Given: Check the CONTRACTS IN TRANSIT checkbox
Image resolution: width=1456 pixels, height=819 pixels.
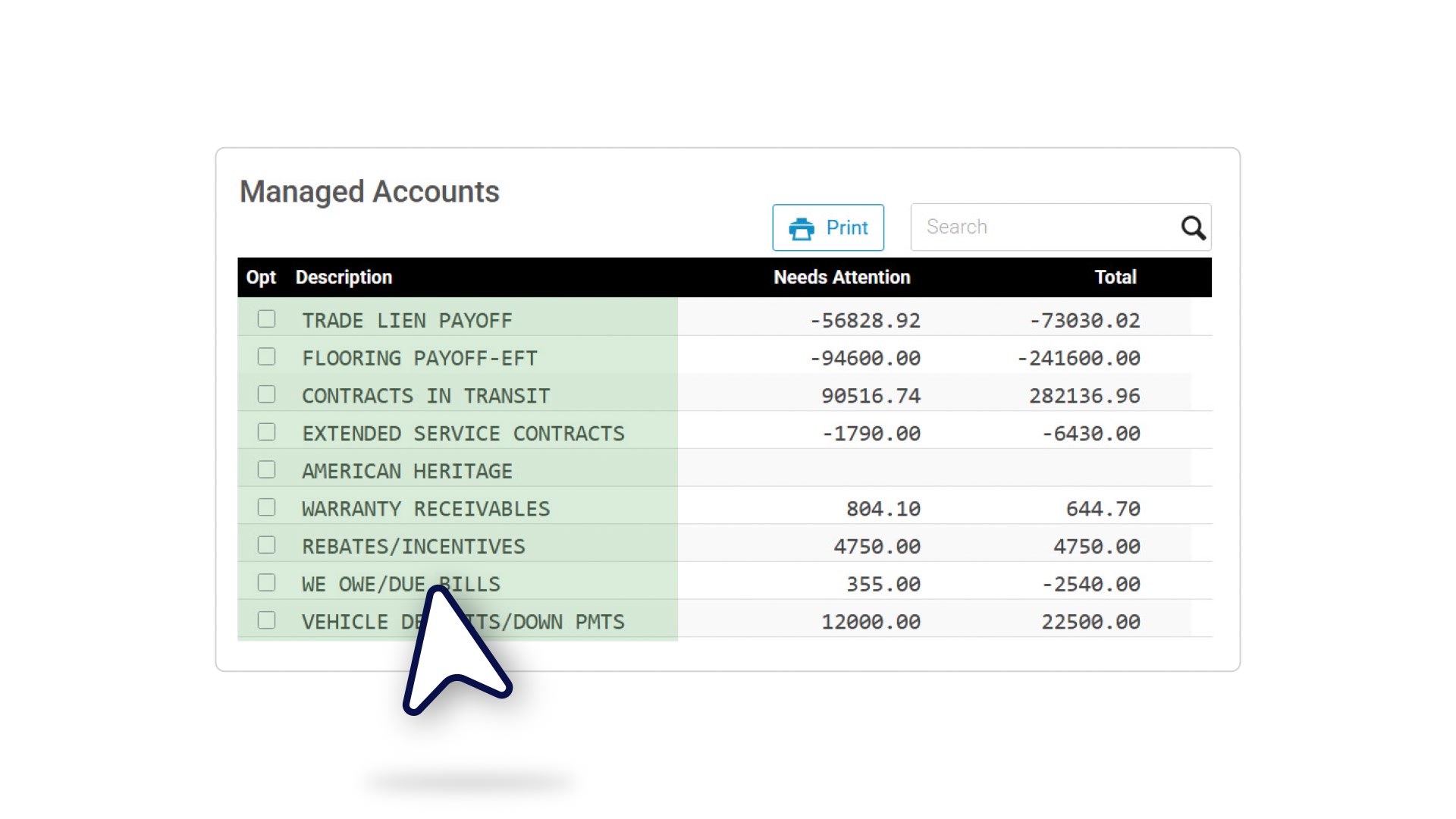Looking at the screenshot, I should click(x=266, y=394).
